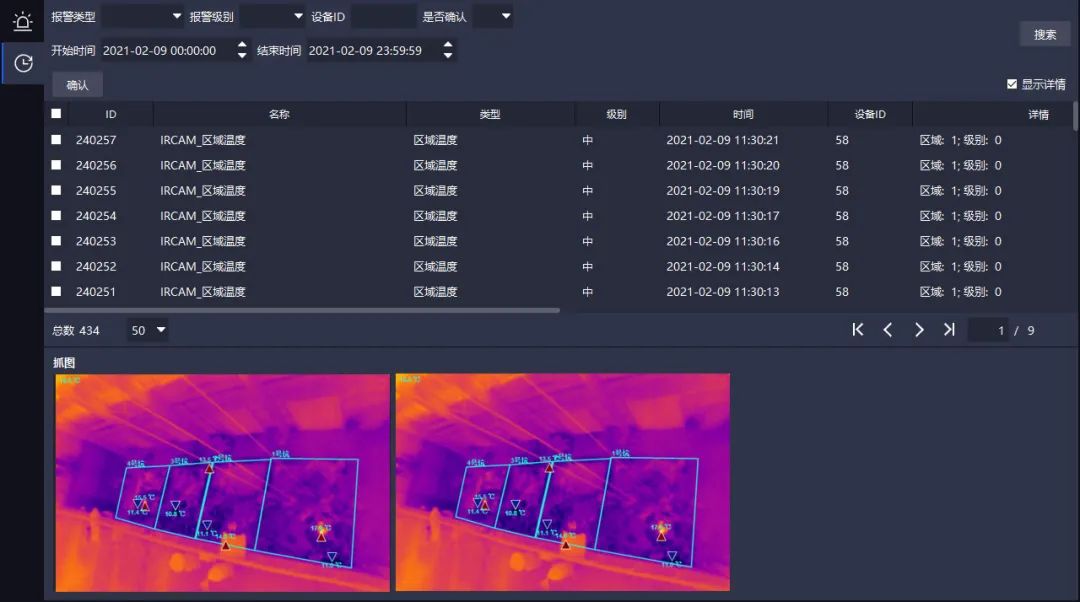1080x602 pixels.
Task: Sort by the 设备ID column header
Action: coord(870,114)
